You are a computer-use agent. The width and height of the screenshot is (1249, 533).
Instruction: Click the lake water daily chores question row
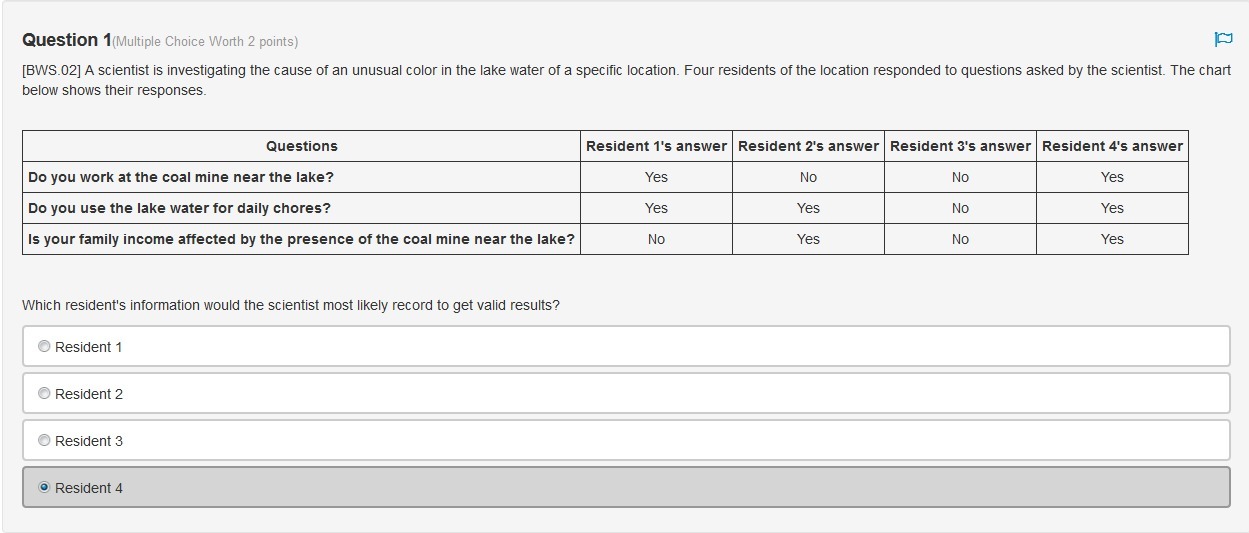click(x=605, y=208)
